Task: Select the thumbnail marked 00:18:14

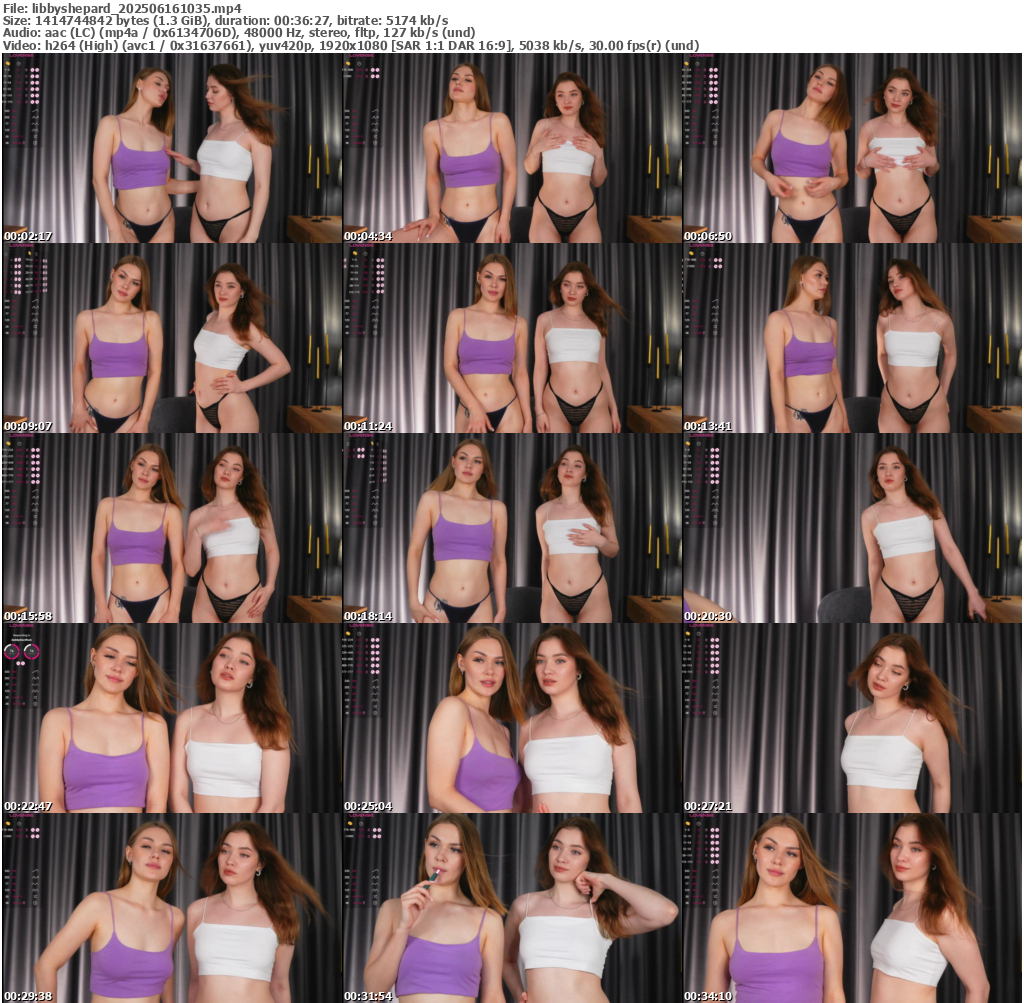Action: (512, 528)
